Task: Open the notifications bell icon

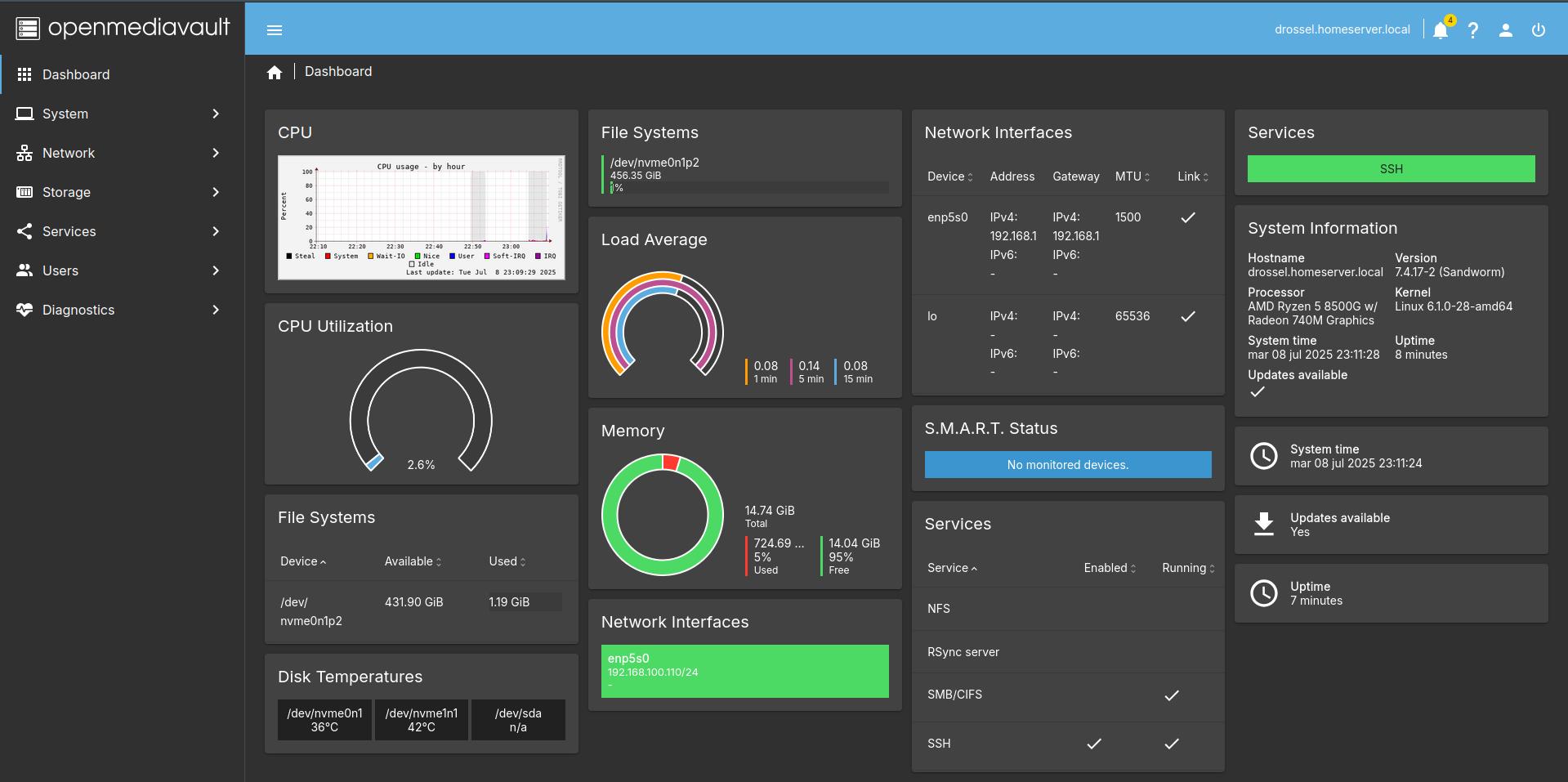Action: coord(1440,30)
